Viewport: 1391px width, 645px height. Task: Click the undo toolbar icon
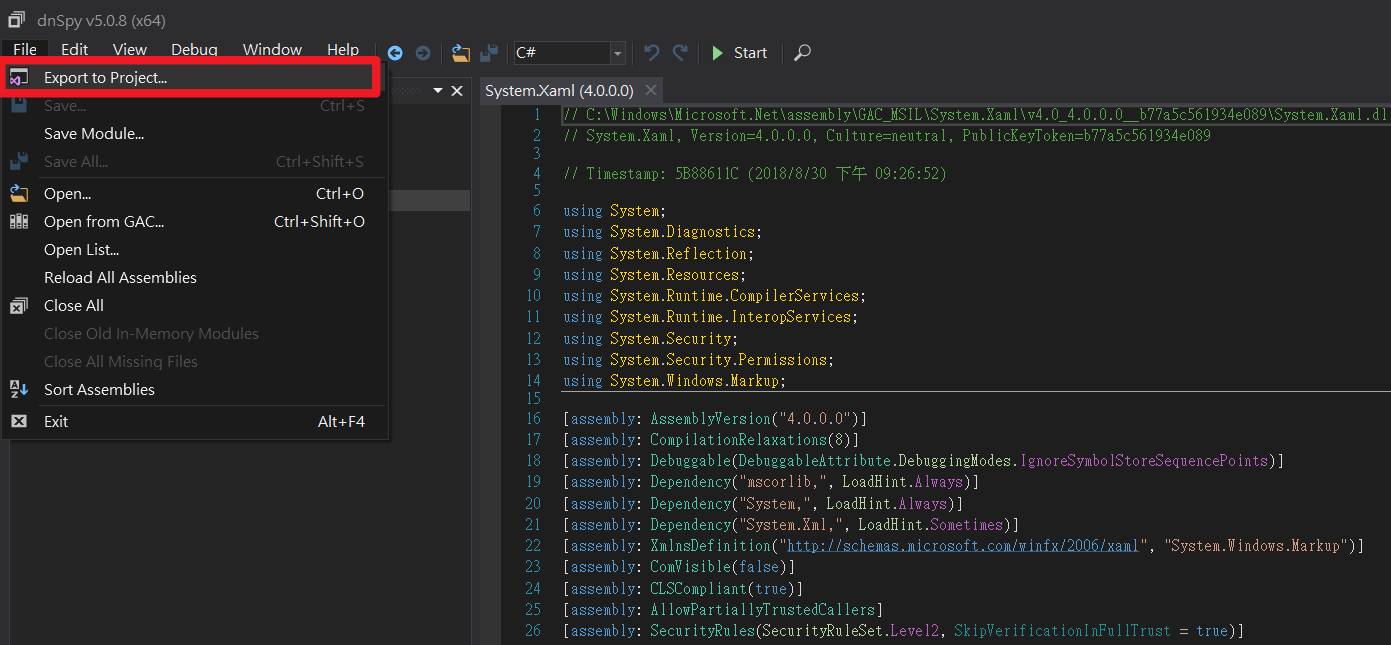click(652, 52)
